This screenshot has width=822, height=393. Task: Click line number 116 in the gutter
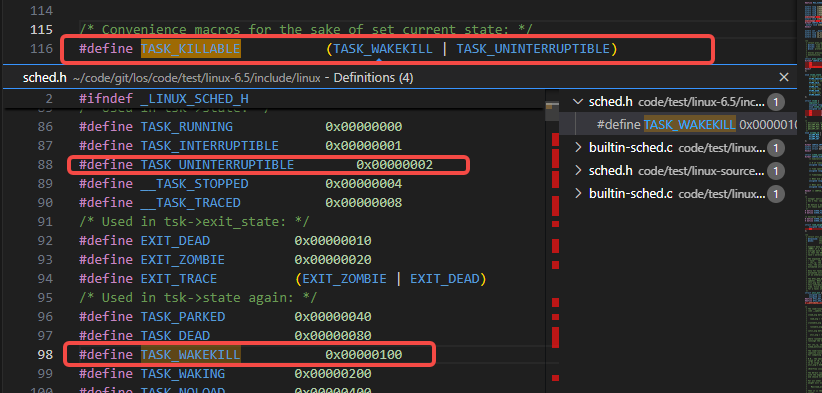point(42,49)
